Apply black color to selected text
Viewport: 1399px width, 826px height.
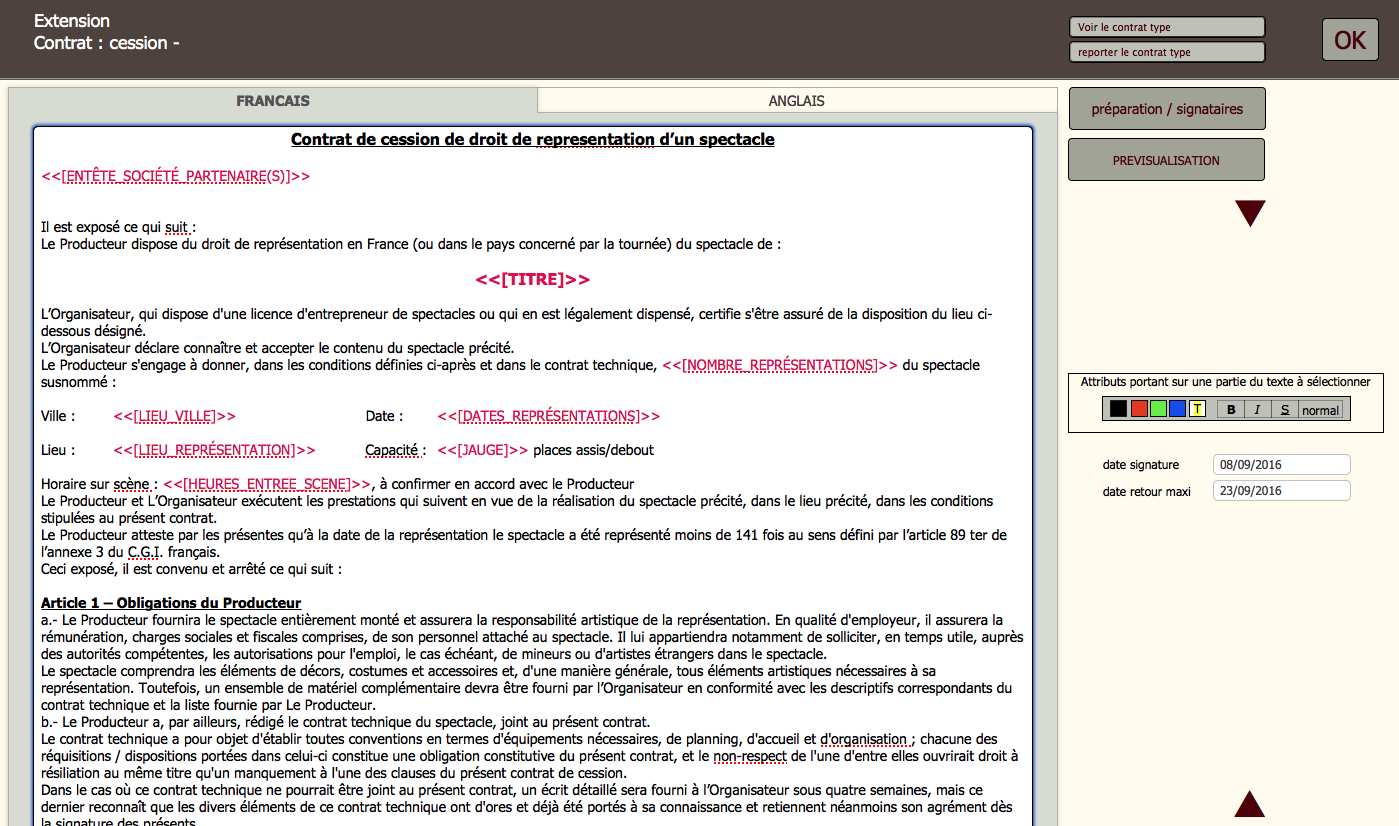coord(1118,409)
